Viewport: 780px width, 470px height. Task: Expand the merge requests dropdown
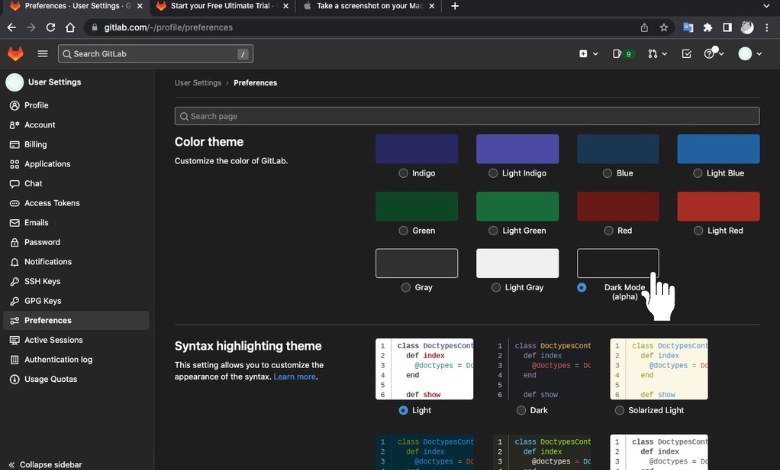[657, 54]
